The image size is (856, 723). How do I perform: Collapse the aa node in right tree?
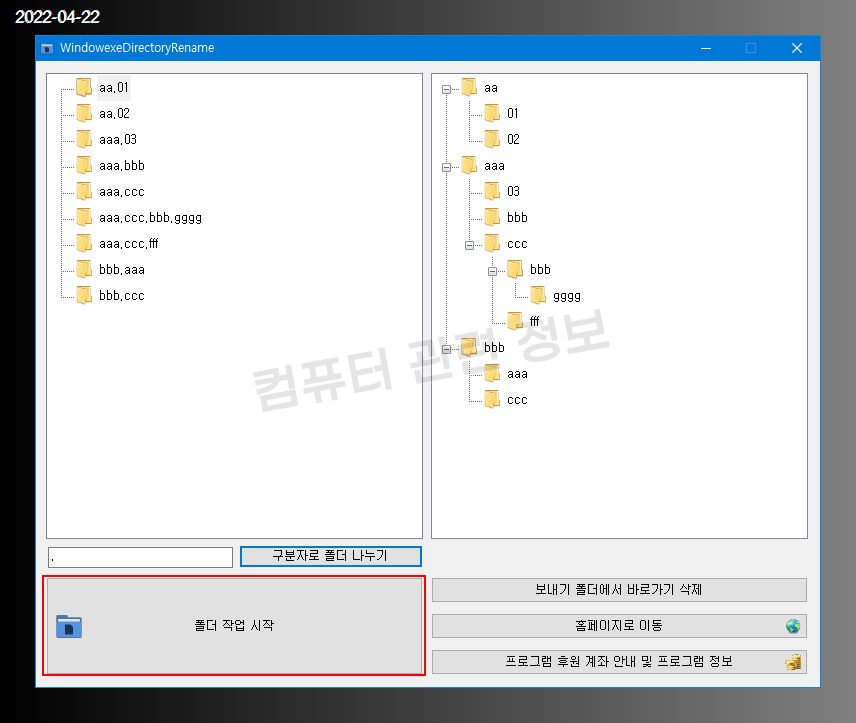447,89
